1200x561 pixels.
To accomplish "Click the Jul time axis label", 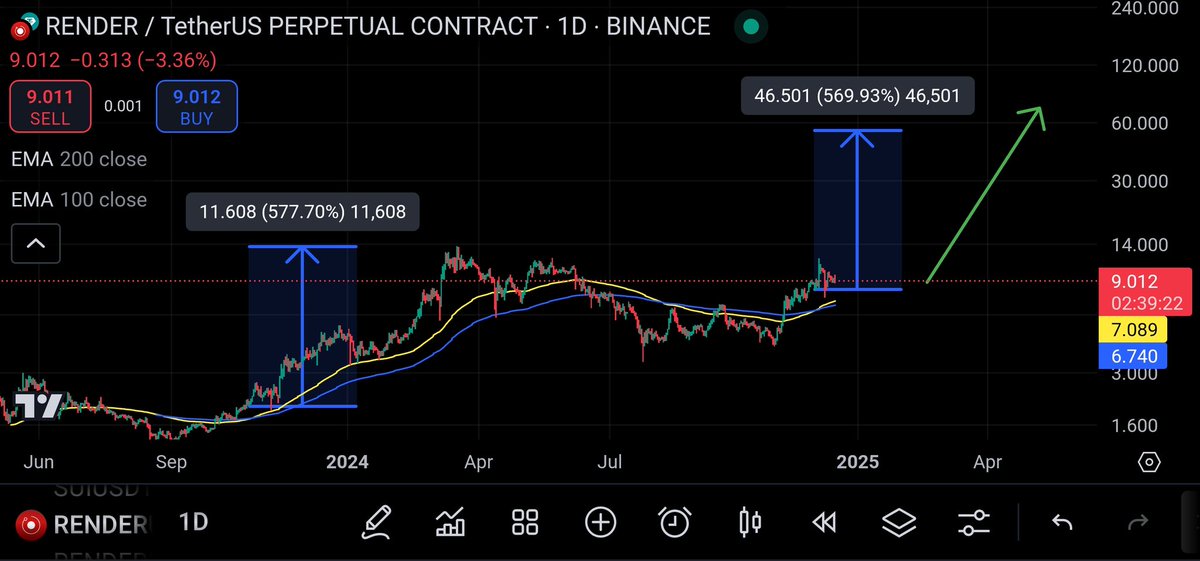I will click(610, 462).
